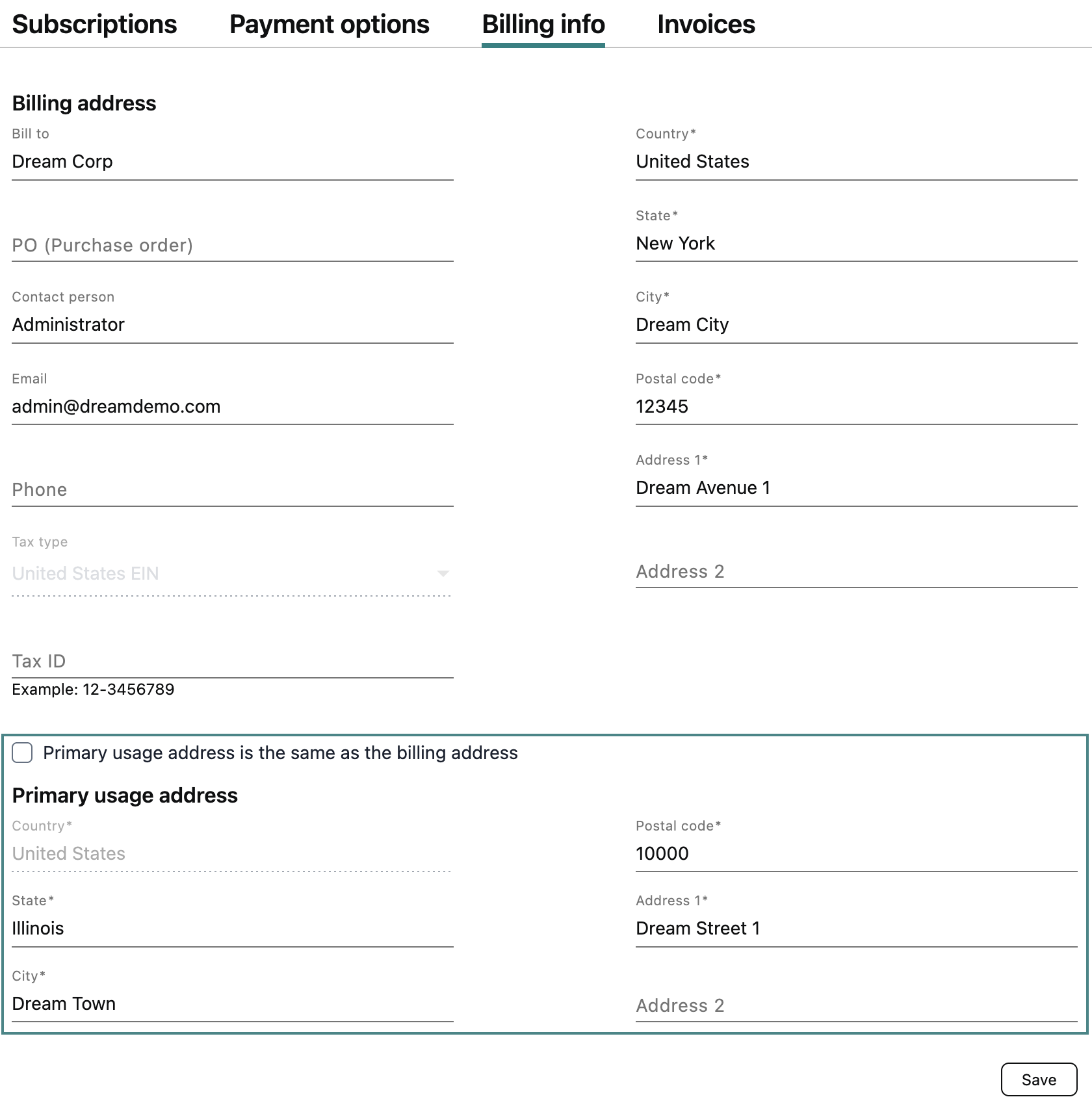Click the Dream Town city field
Image resolution: width=1092 pixels, height=1110 pixels.
click(x=232, y=1004)
